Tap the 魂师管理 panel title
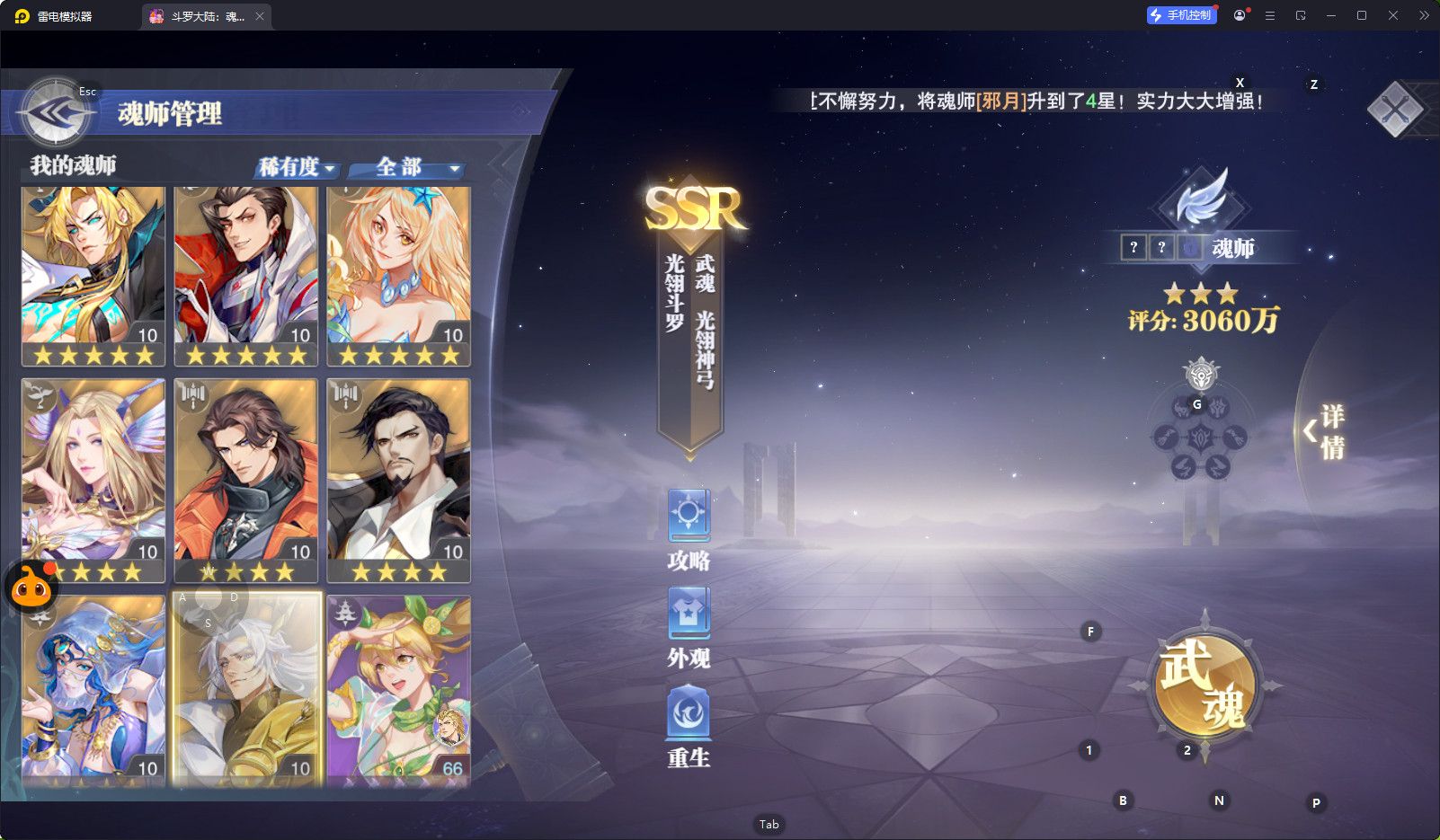The image size is (1440, 840). point(170,114)
